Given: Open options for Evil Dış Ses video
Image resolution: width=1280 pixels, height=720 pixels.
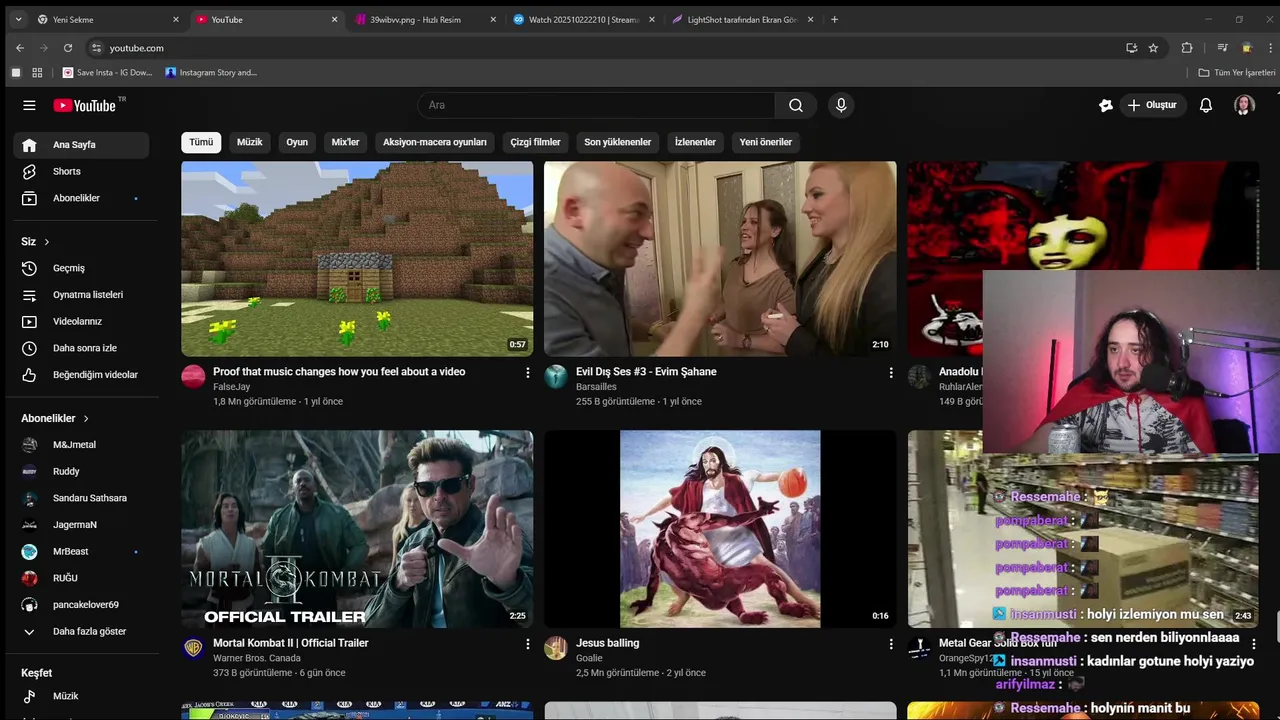Looking at the screenshot, I should coord(891,372).
